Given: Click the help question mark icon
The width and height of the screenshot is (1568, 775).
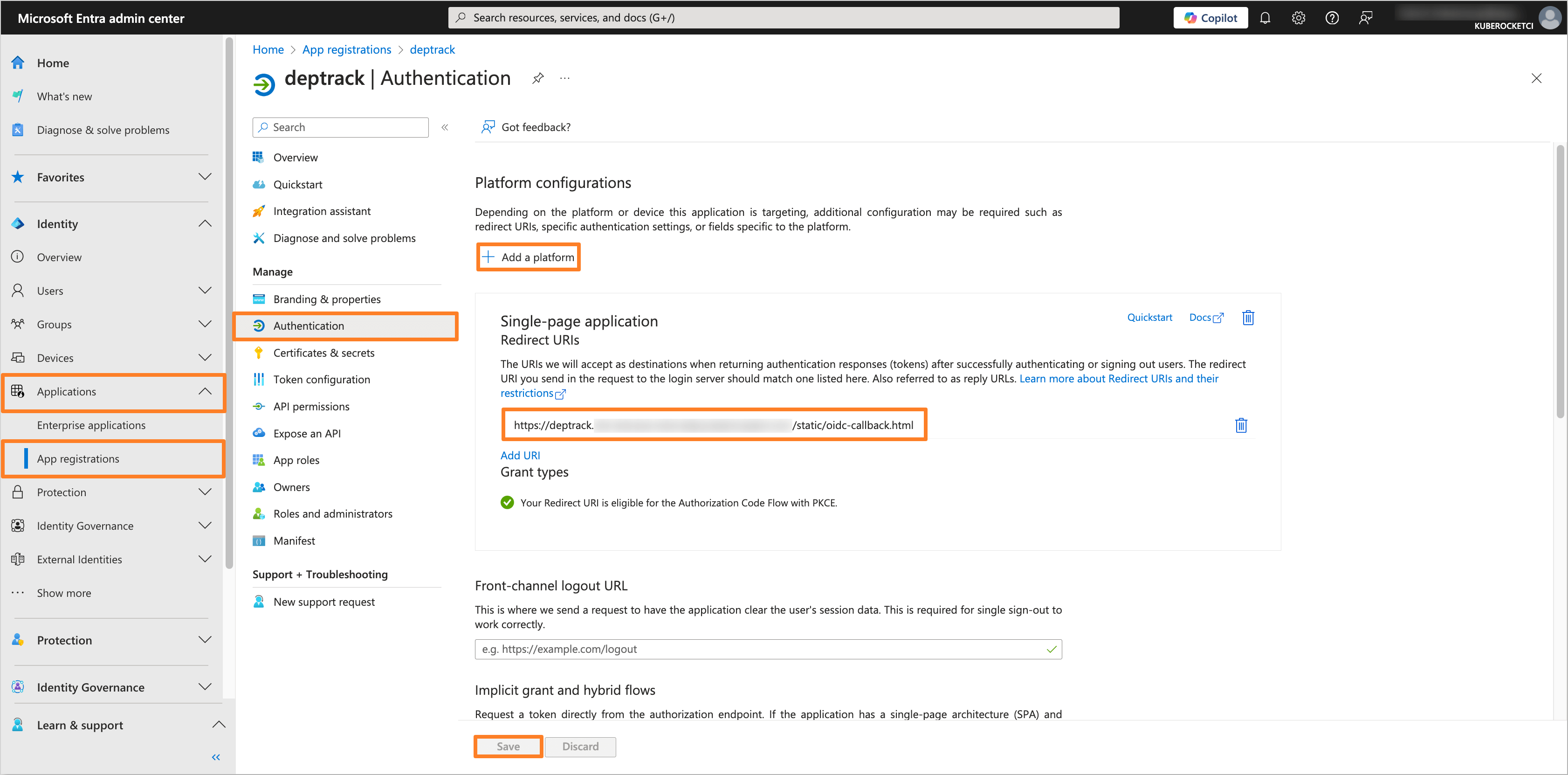Looking at the screenshot, I should click(x=1332, y=18).
